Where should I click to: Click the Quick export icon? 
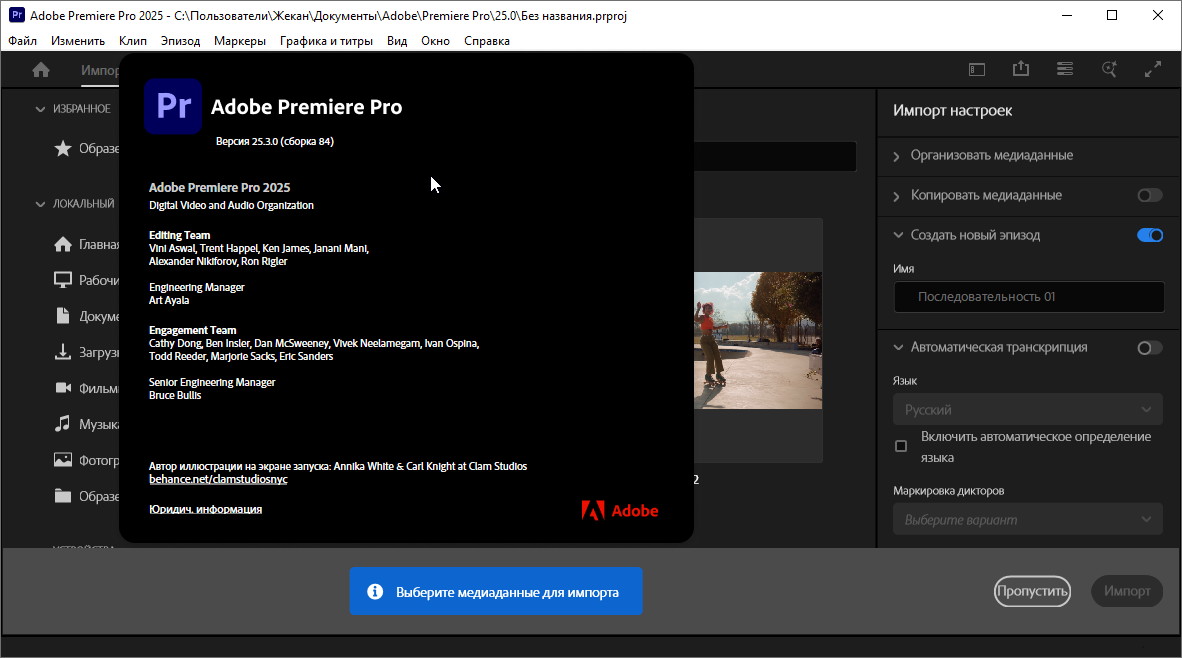1021,69
